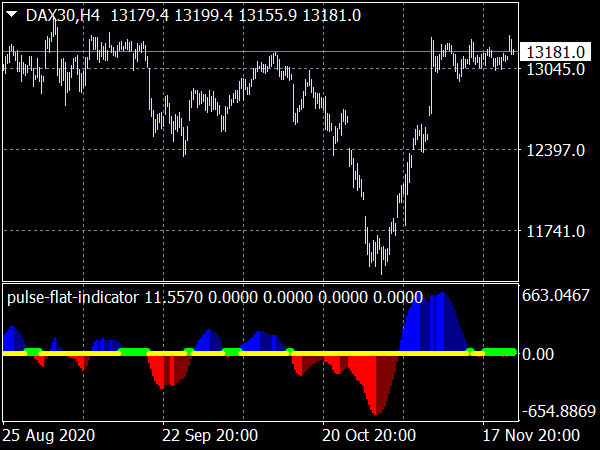Select the 13045.0 price axis label

556,70
